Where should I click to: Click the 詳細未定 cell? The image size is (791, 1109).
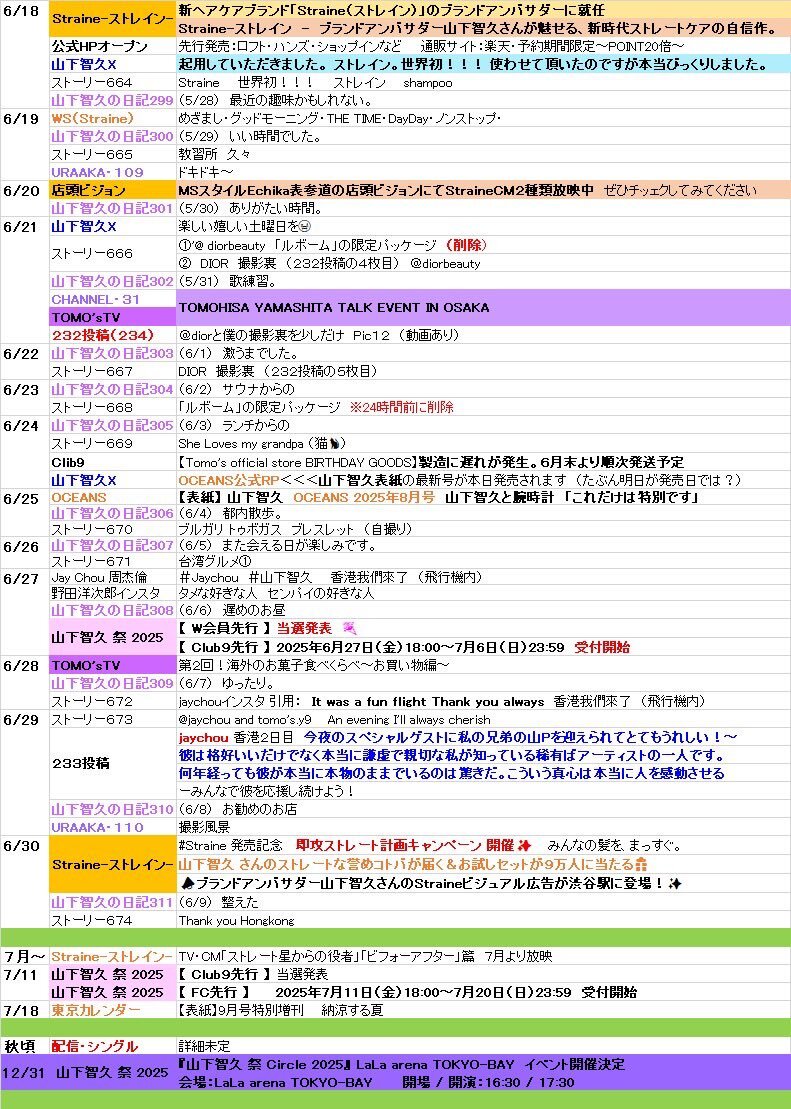(x=483, y=1047)
